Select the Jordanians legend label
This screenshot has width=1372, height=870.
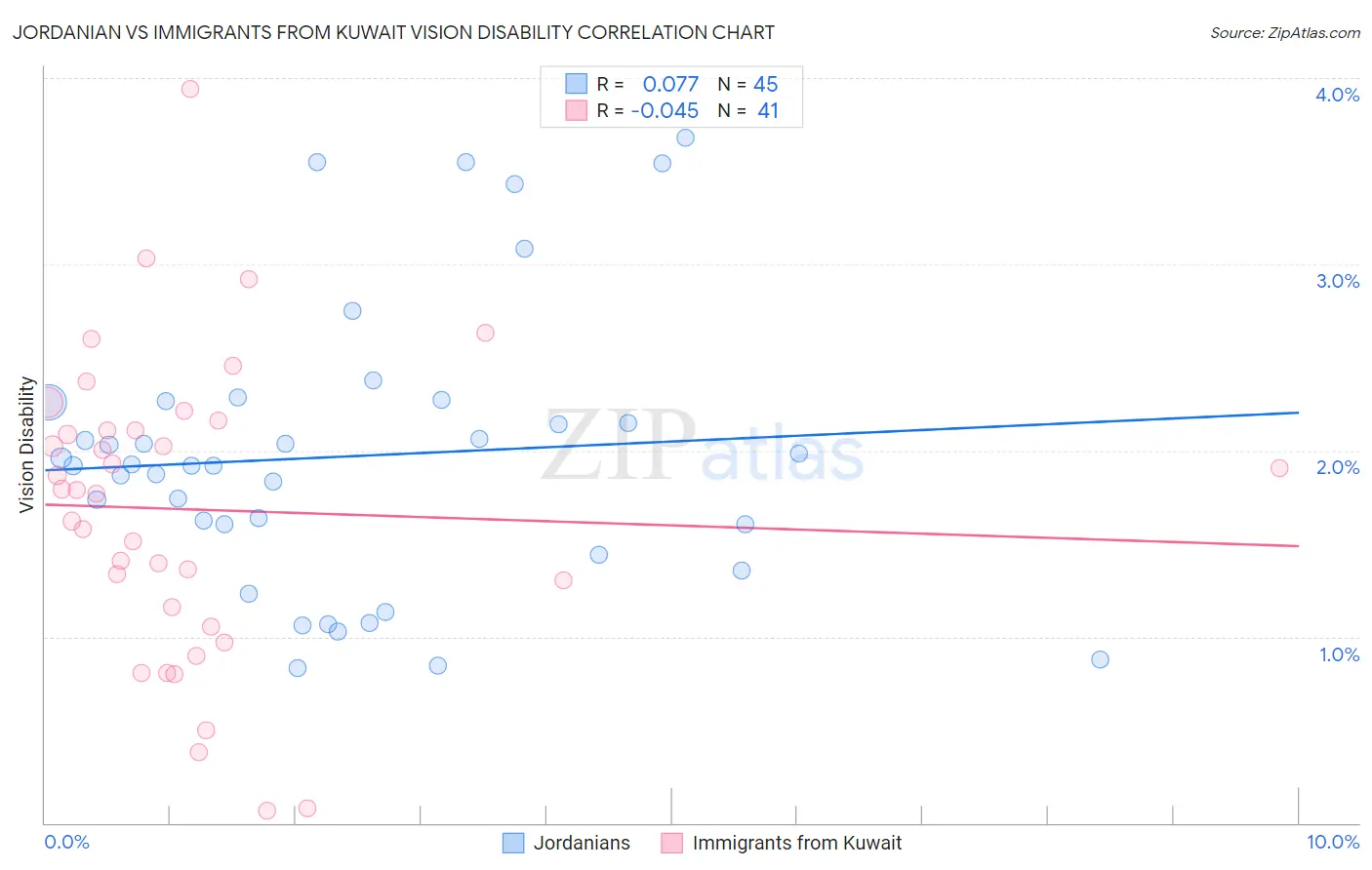click(x=582, y=843)
